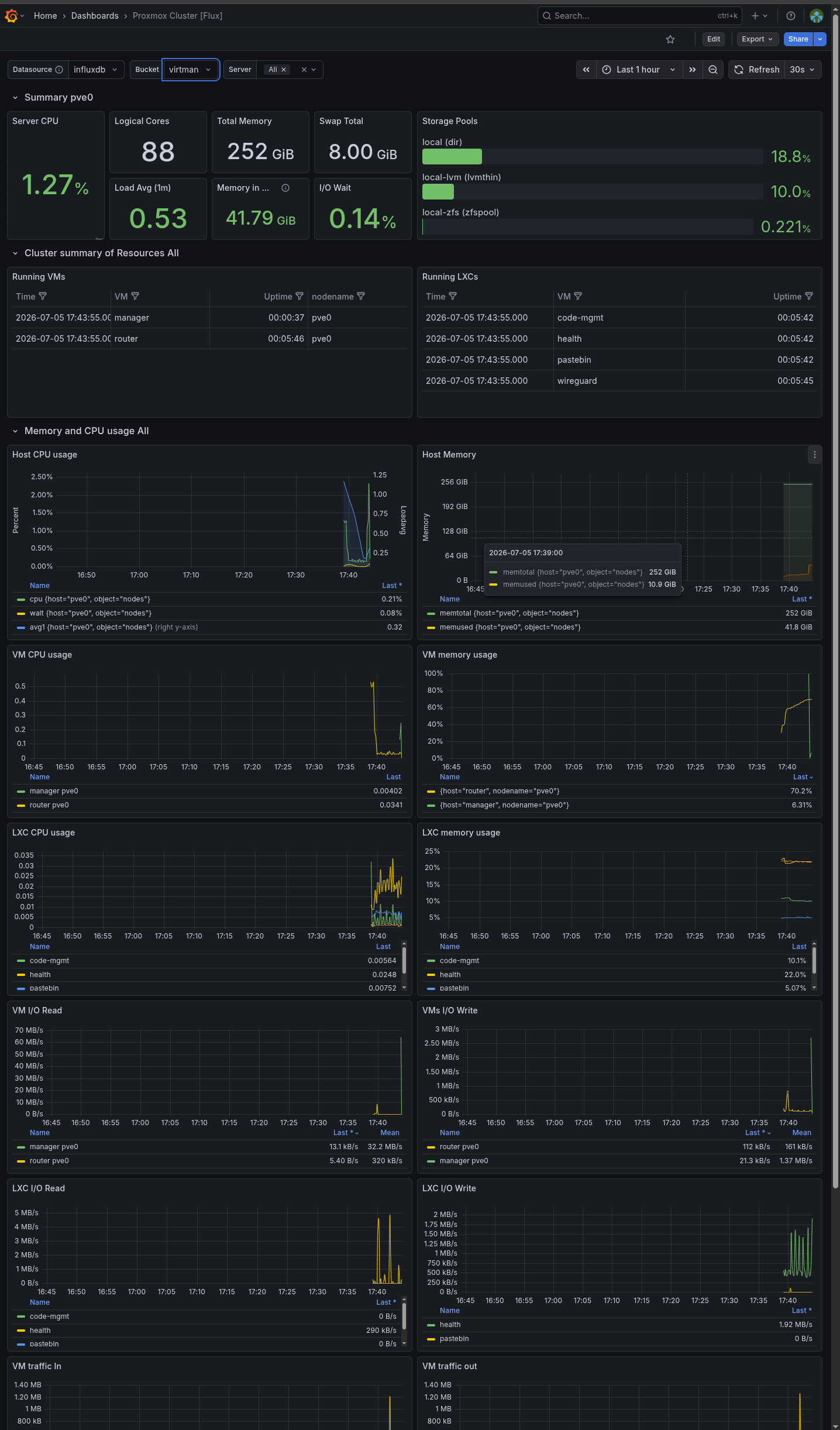The image size is (840, 1430).
Task: Open the Bucket virtman dropdown
Action: click(x=191, y=70)
